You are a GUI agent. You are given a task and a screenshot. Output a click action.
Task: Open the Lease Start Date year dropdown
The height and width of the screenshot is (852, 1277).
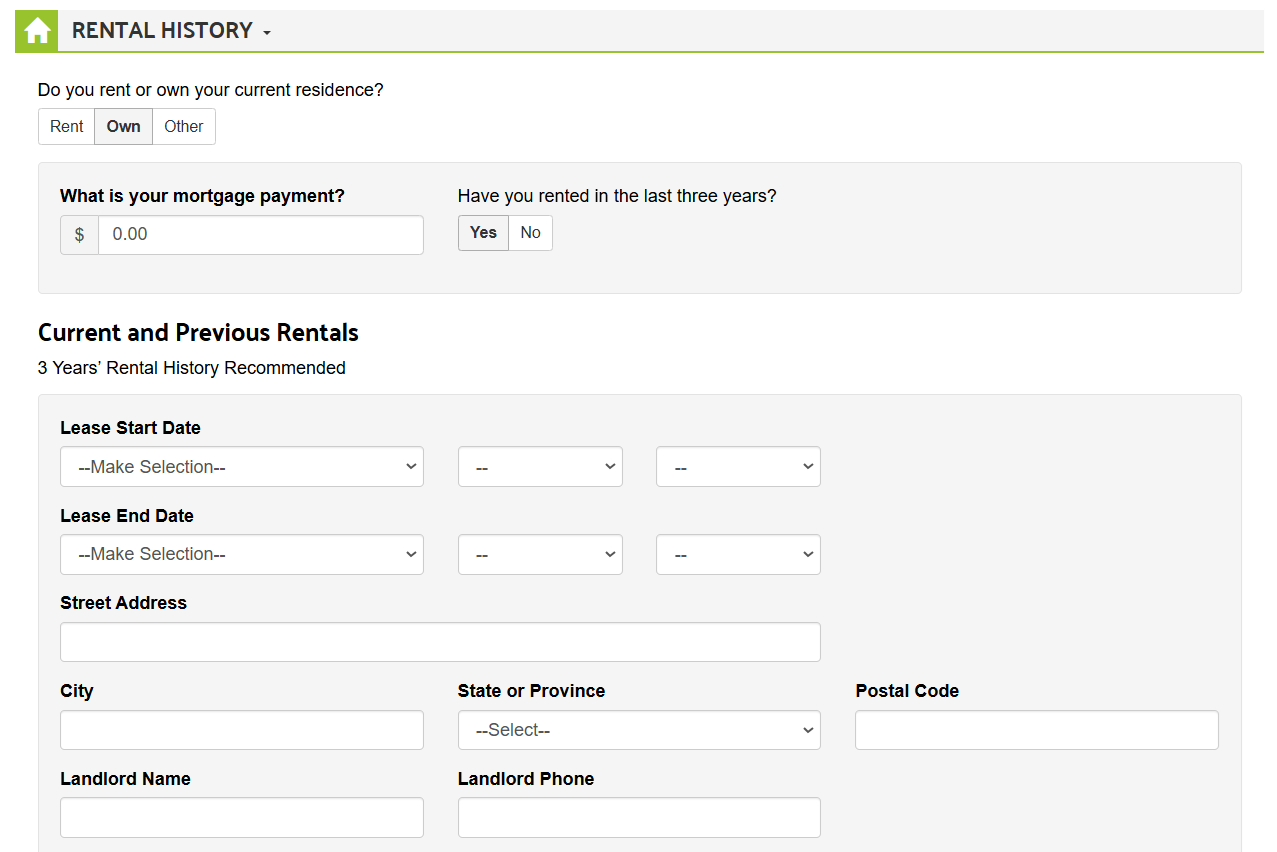tap(738, 466)
